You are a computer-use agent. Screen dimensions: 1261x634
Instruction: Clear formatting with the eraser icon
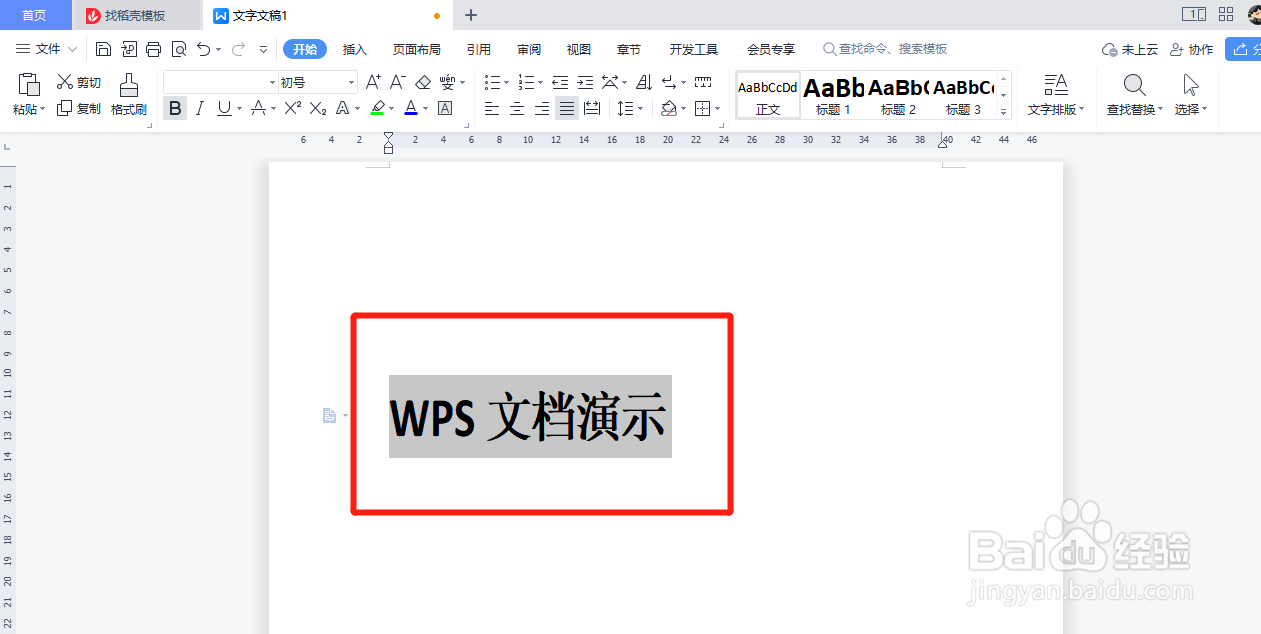click(x=423, y=82)
